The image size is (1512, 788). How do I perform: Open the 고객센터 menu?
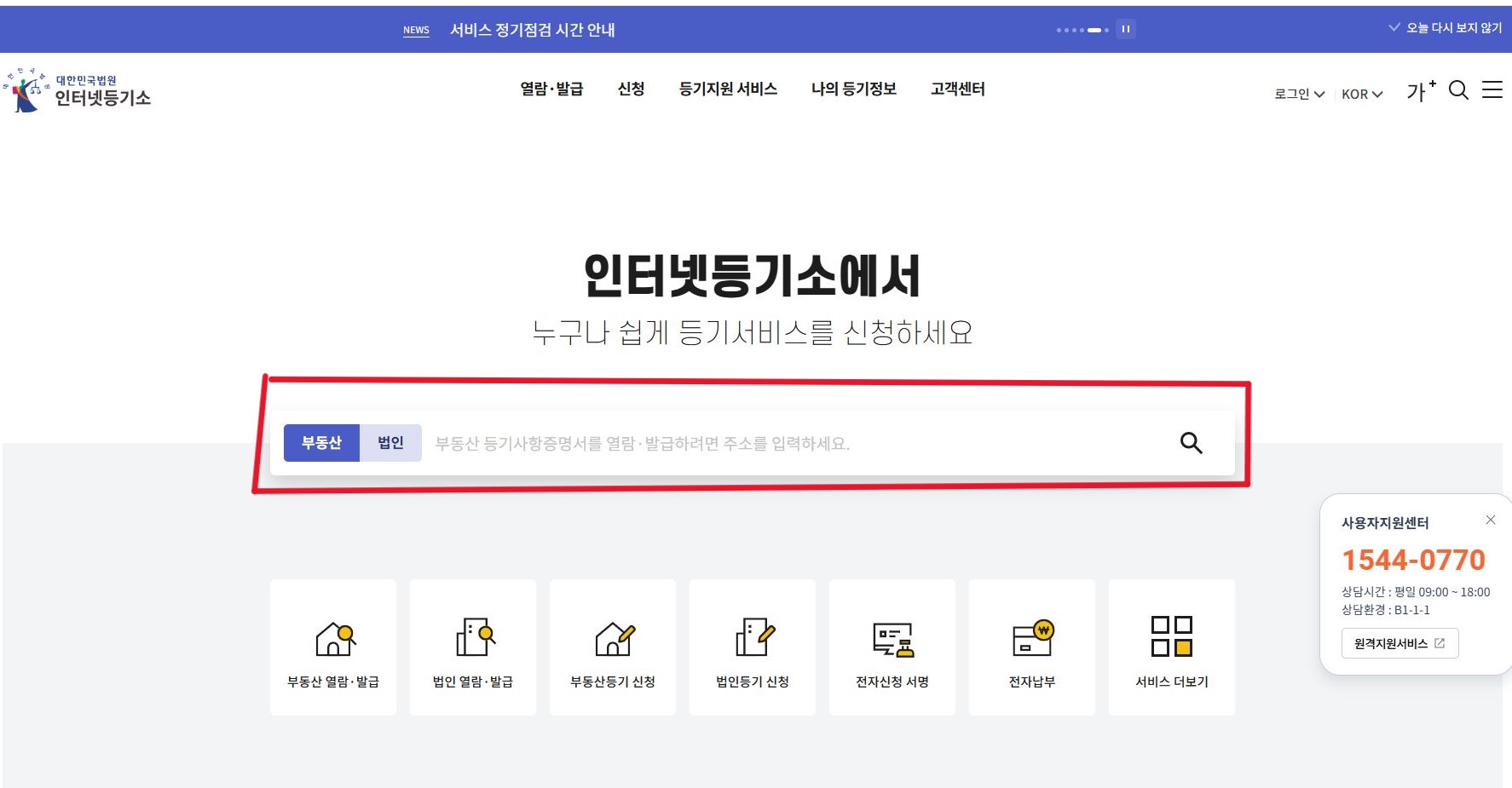click(956, 89)
